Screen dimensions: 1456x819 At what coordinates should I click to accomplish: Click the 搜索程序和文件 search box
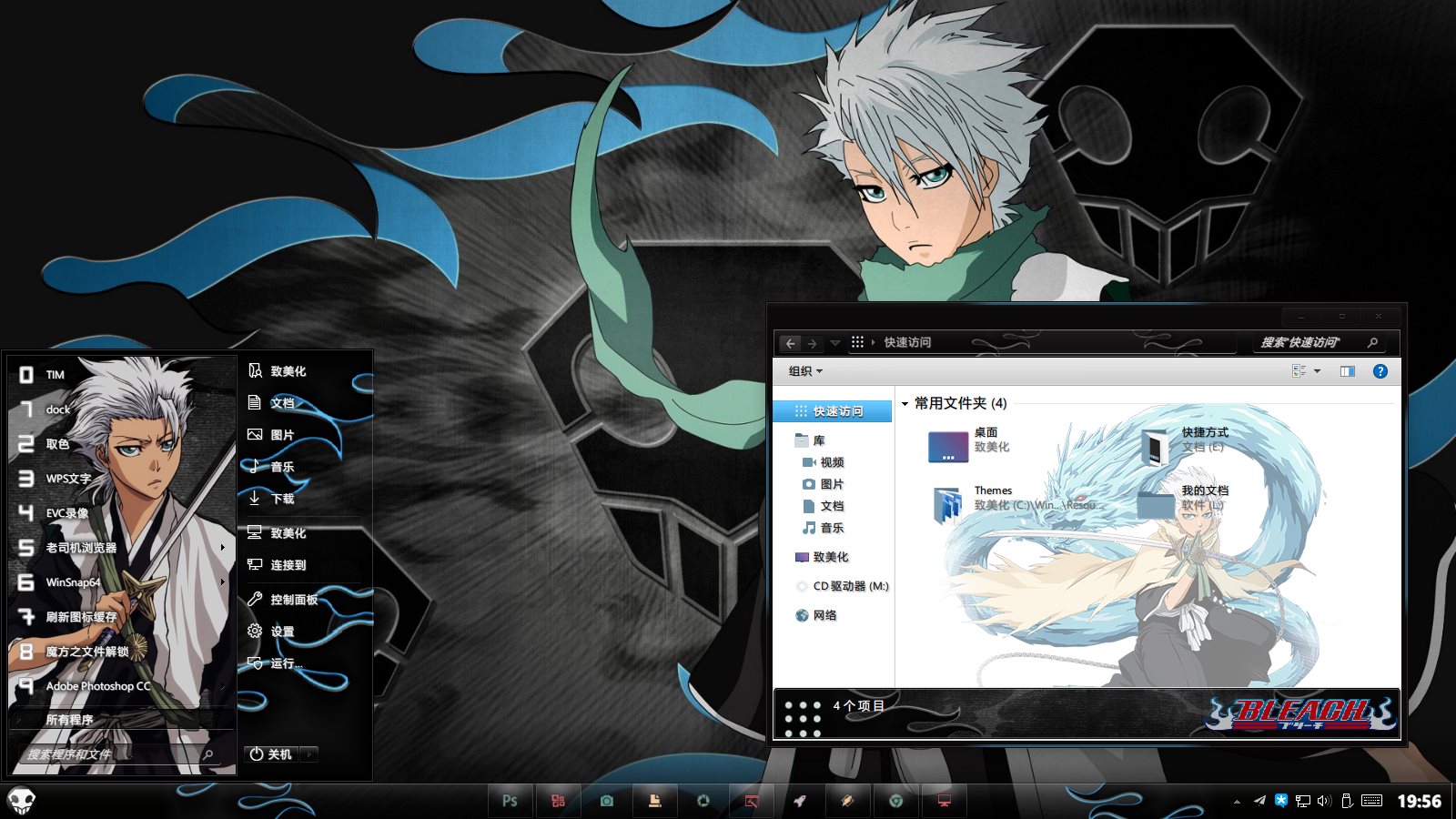118,754
